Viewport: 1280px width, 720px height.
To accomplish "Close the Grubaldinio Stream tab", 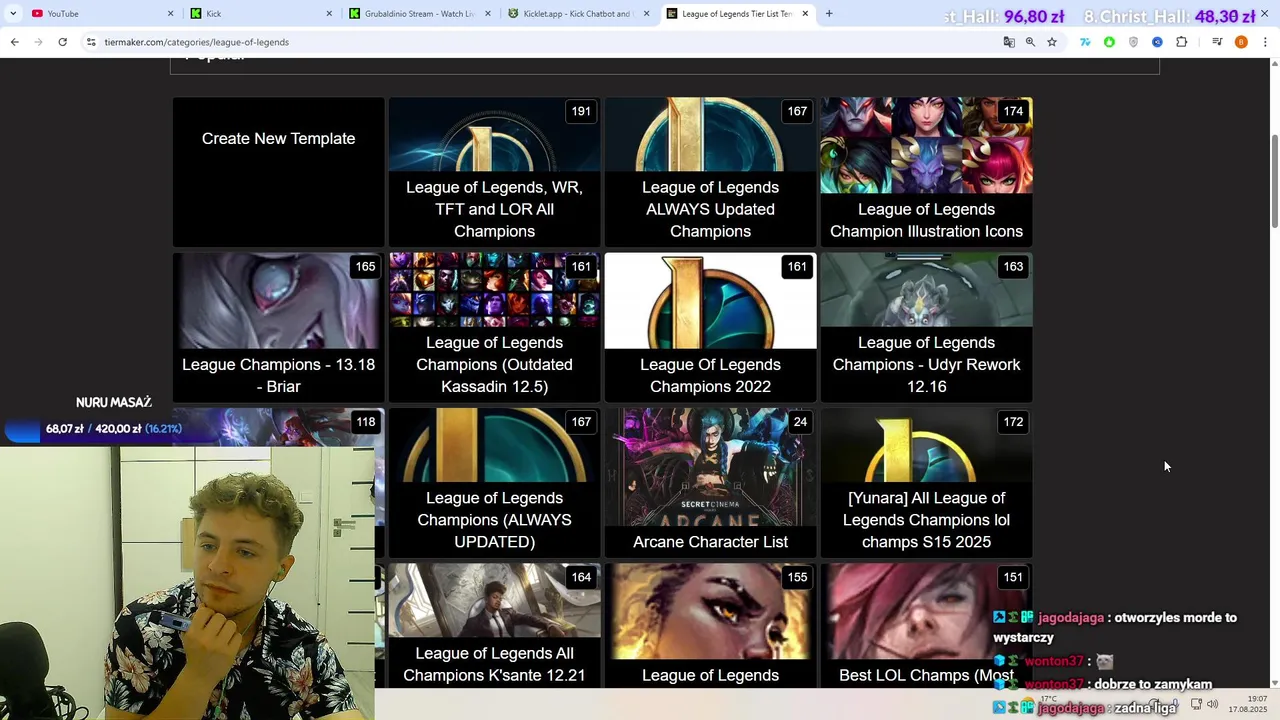I will tap(488, 13).
